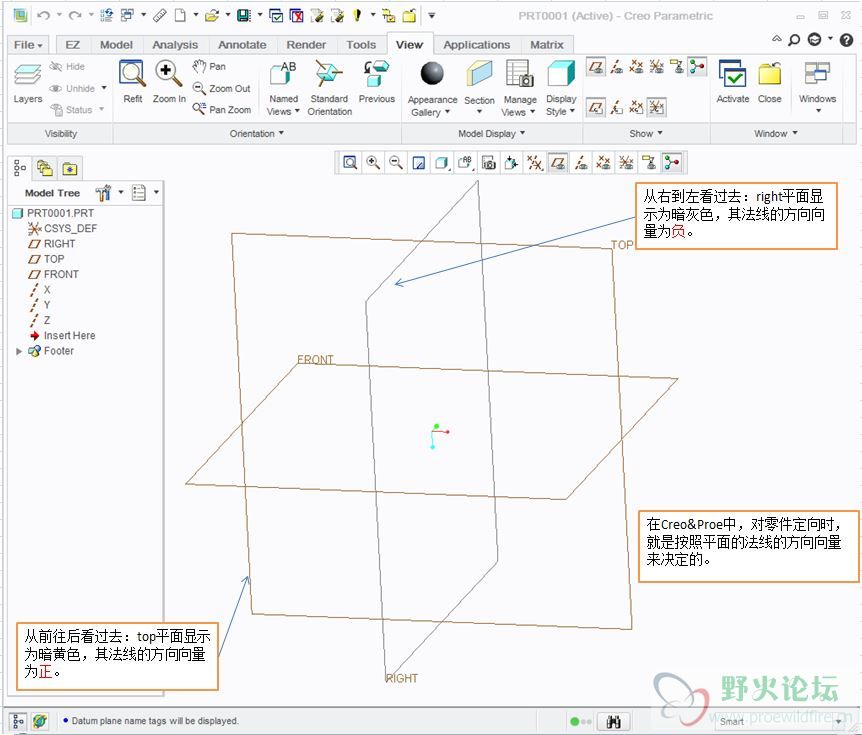The height and width of the screenshot is (735, 862).
Task: Toggle plane display in the ribbon Show group
Action: [x=595, y=67]
